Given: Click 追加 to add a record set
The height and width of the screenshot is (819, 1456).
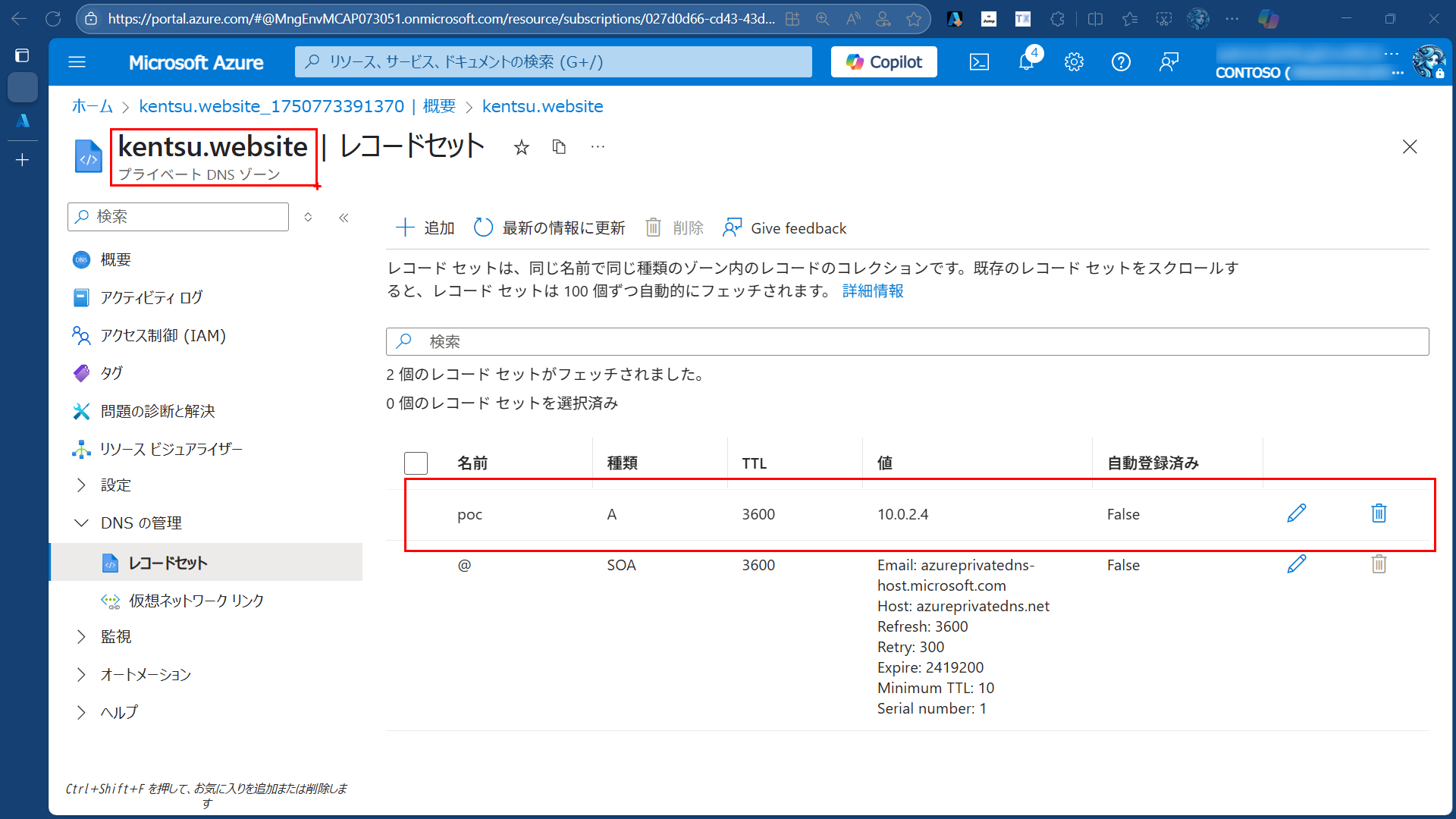Looking at the screenshot, I should coord(425,227).
